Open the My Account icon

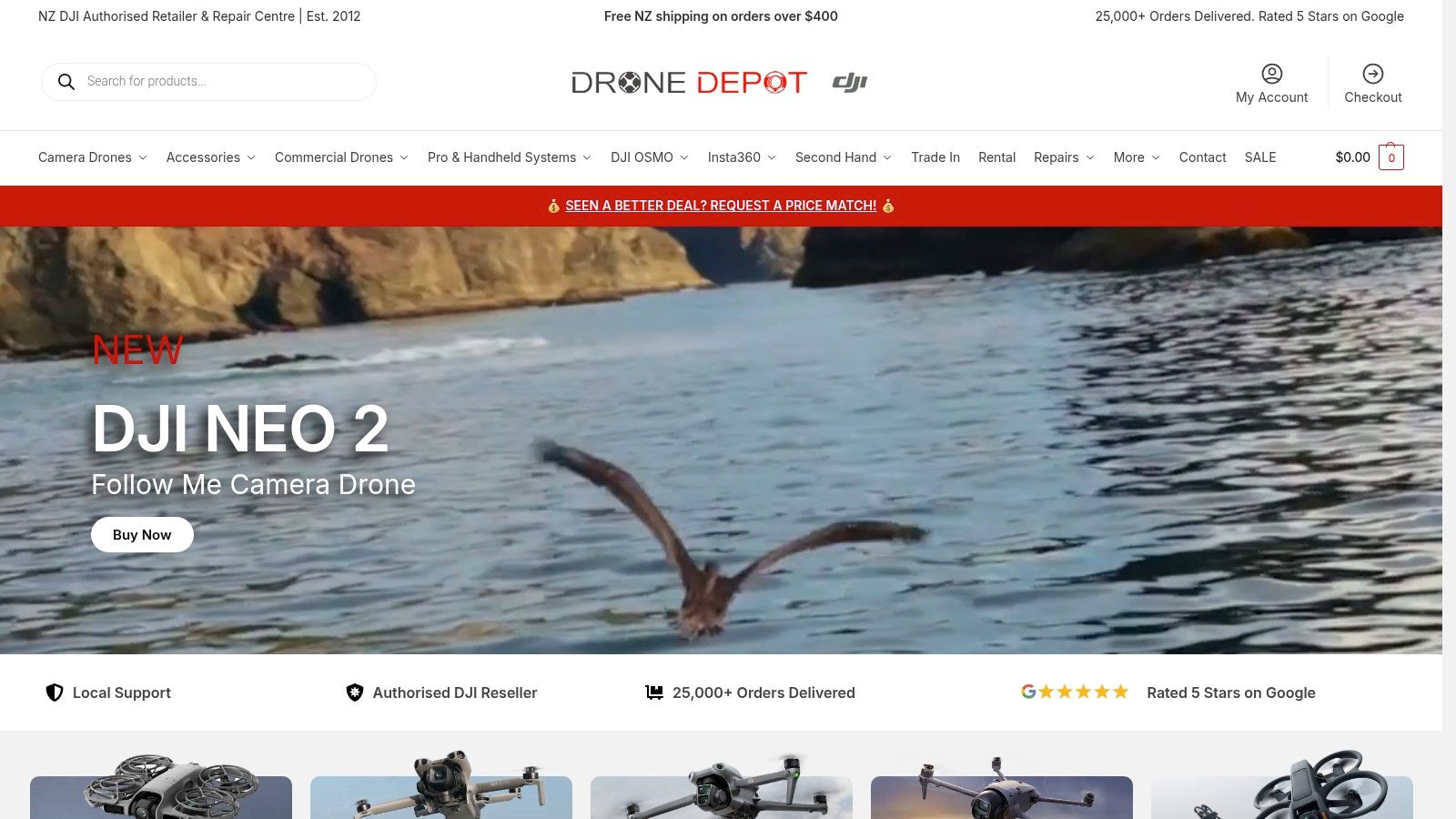1271,73
